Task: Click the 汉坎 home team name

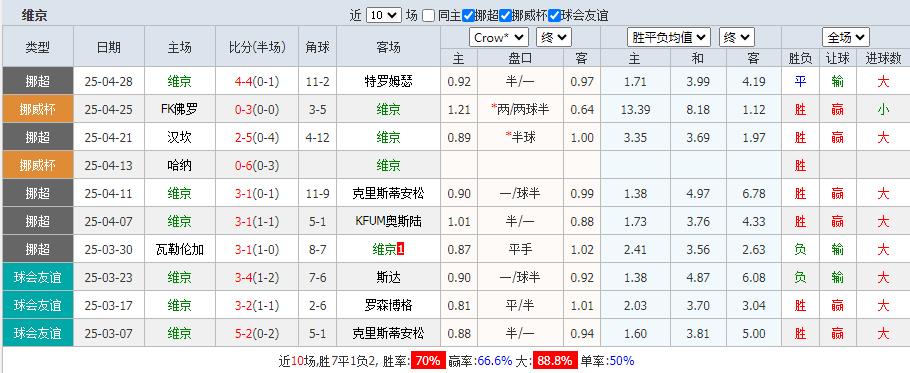Action: coord(179,137)
